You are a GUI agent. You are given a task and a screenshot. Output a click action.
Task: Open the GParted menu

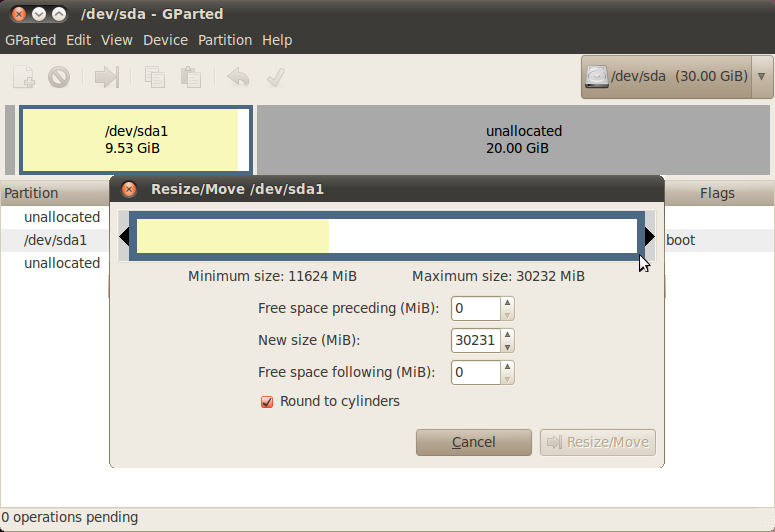click(31, 40)
